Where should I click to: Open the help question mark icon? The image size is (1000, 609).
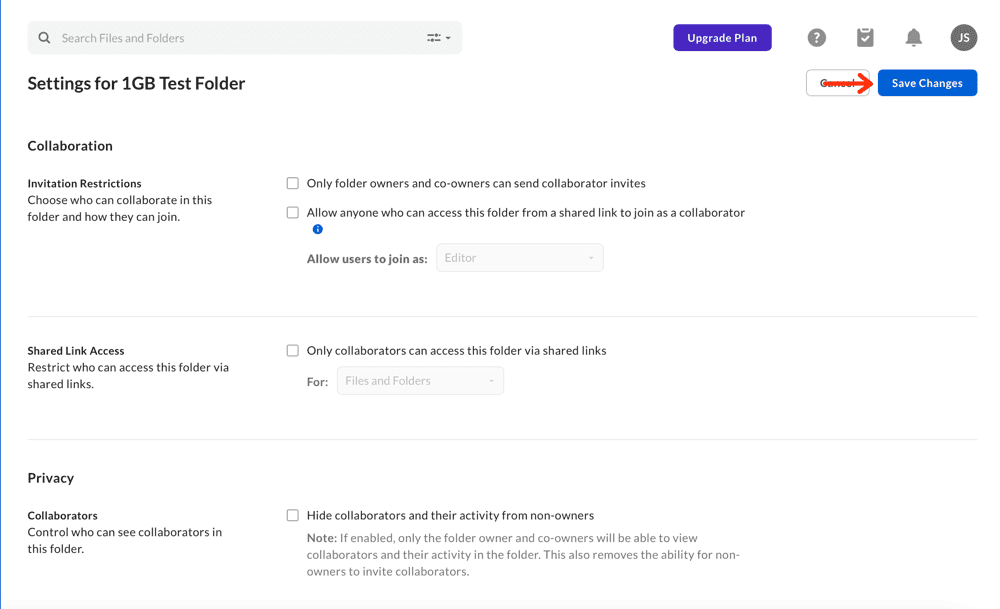click(x=816, y=38)
